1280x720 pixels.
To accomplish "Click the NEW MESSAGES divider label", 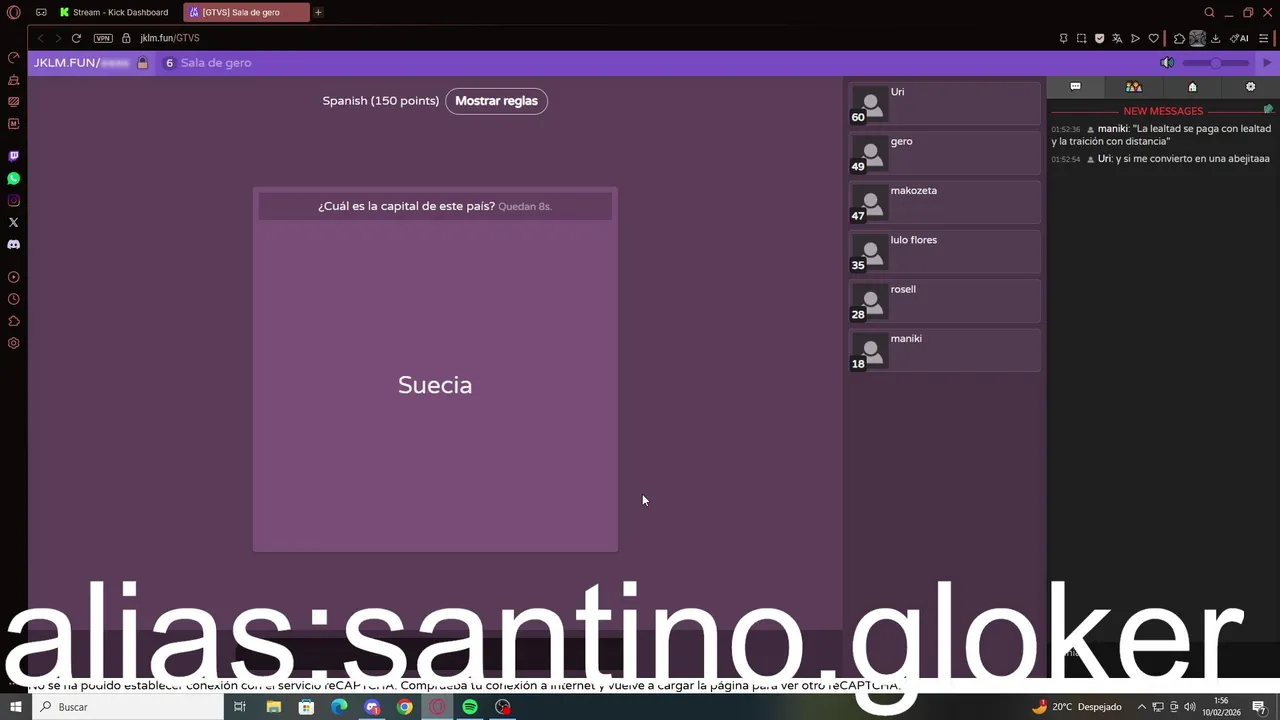I will 1163,111.
